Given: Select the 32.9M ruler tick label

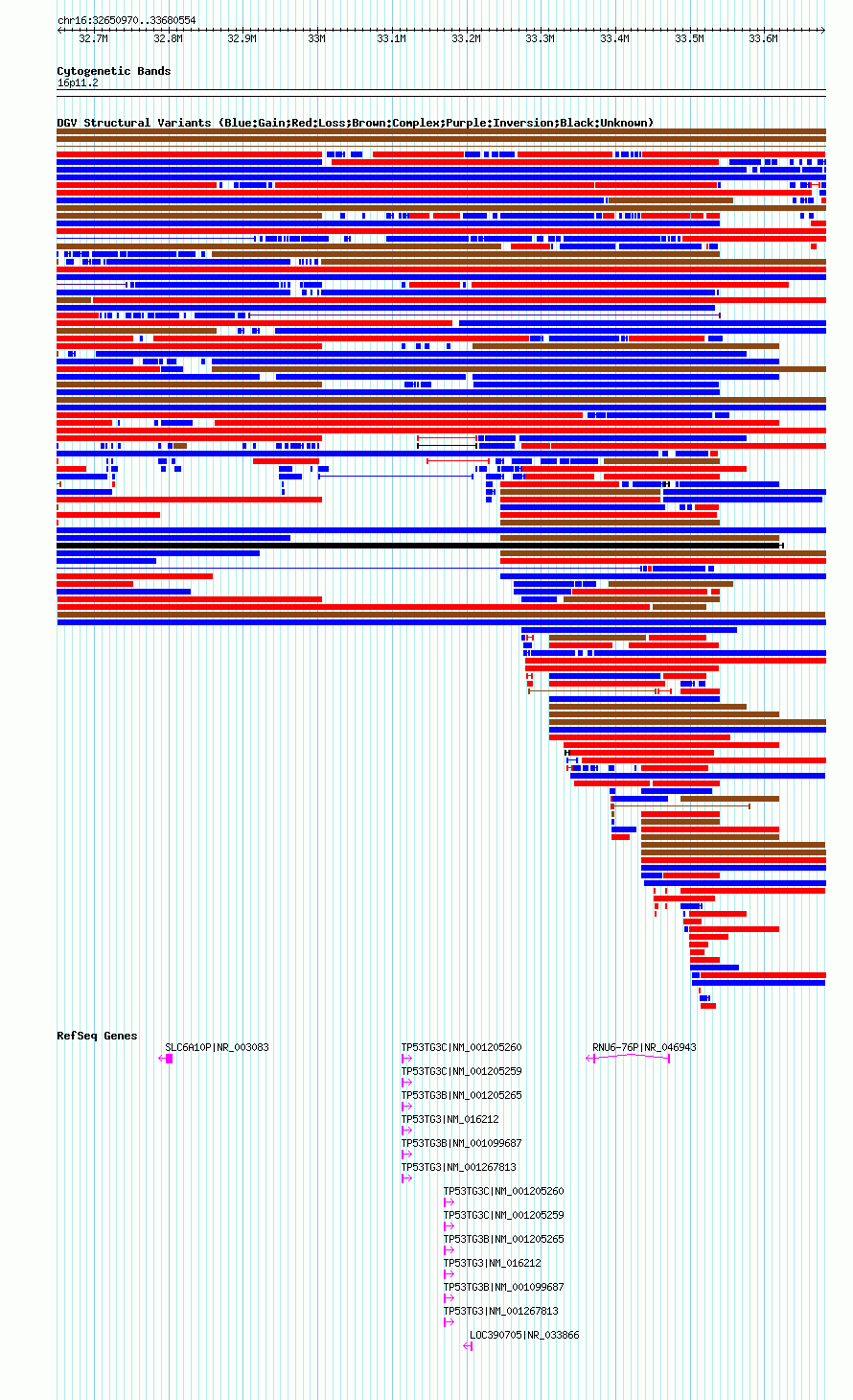Looking at the screenshot, I should [242, 39].
